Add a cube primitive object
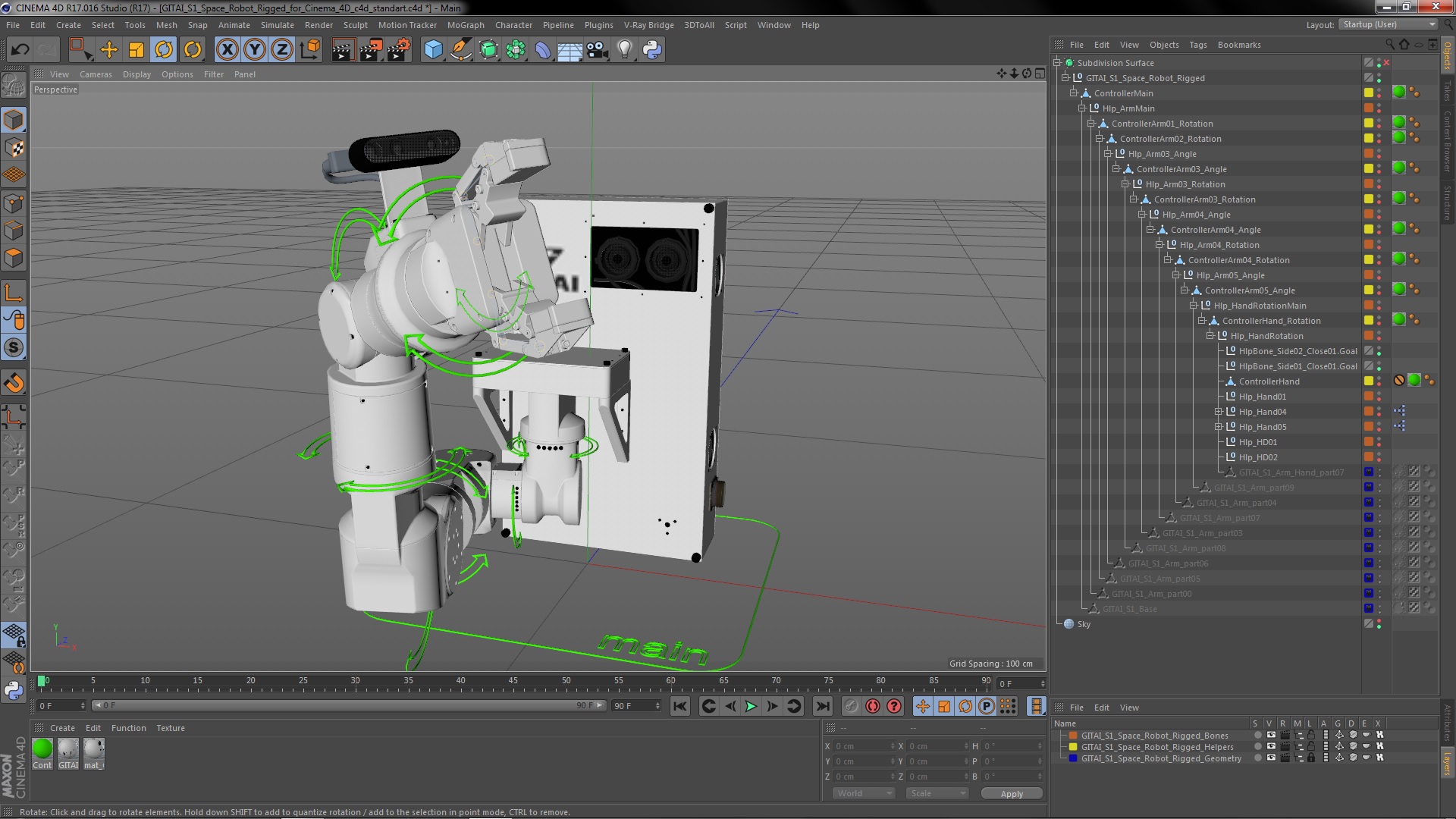The width and height of the screenshot is (1456, 819). [433, 50]
